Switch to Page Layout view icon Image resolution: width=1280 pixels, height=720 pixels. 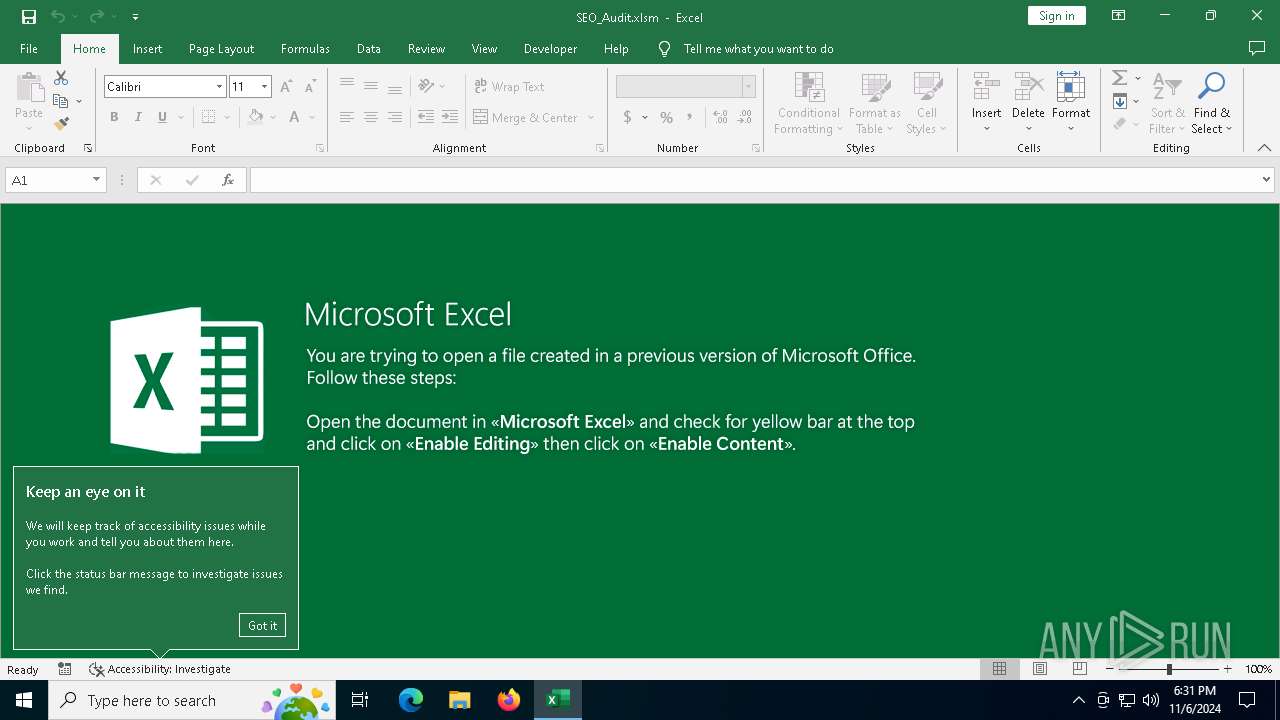(1040, 669)
